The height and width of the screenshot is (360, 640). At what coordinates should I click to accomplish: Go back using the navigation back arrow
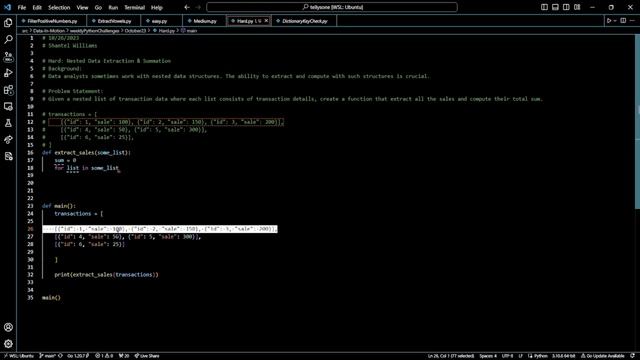click(187, 7)
